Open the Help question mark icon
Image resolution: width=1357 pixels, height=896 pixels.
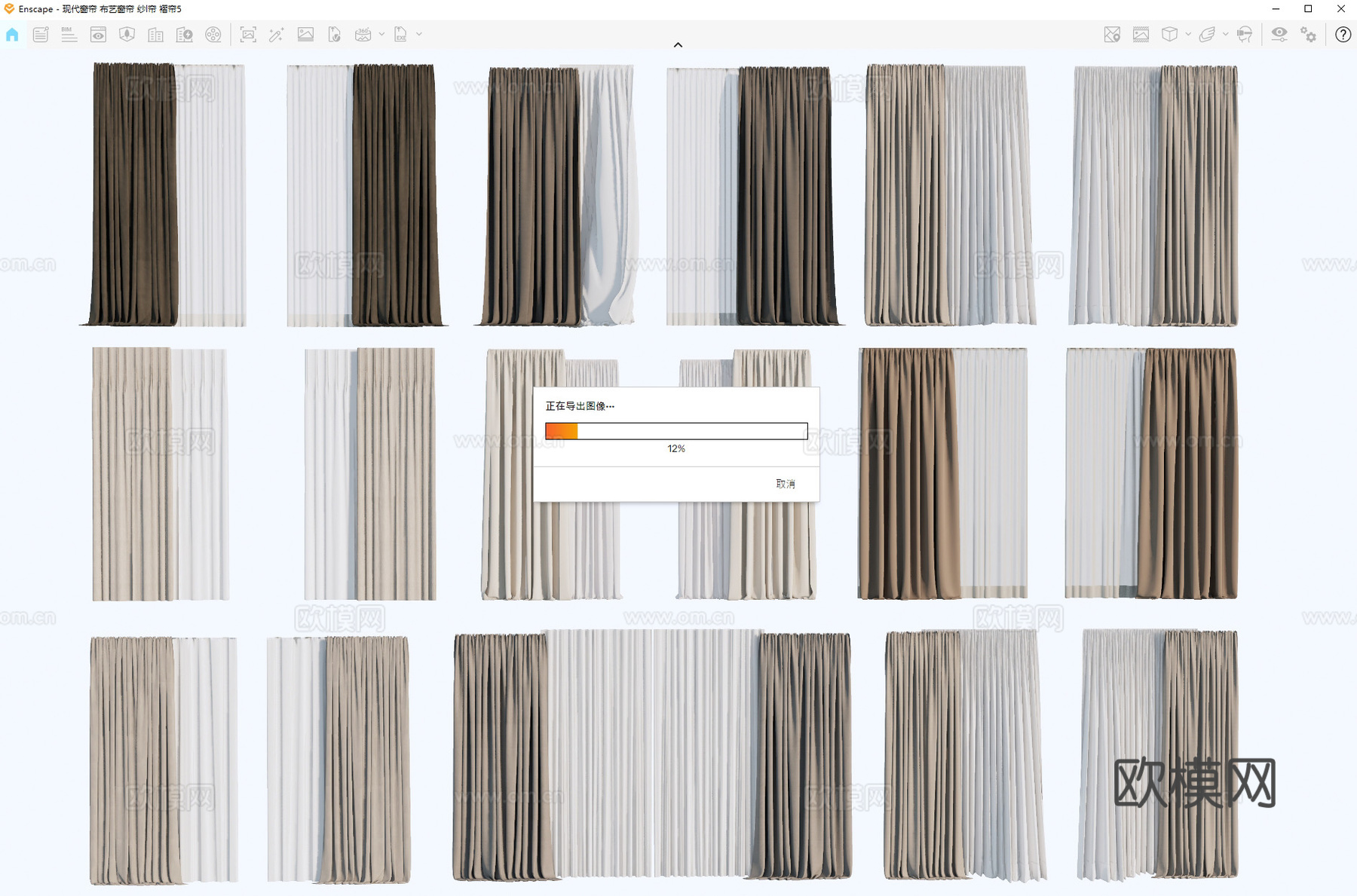(1343, 35)
